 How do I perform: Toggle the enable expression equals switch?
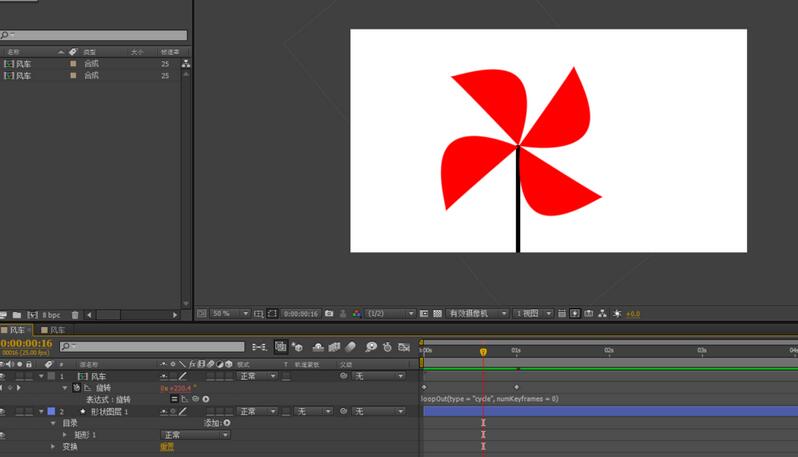(173, 399)
